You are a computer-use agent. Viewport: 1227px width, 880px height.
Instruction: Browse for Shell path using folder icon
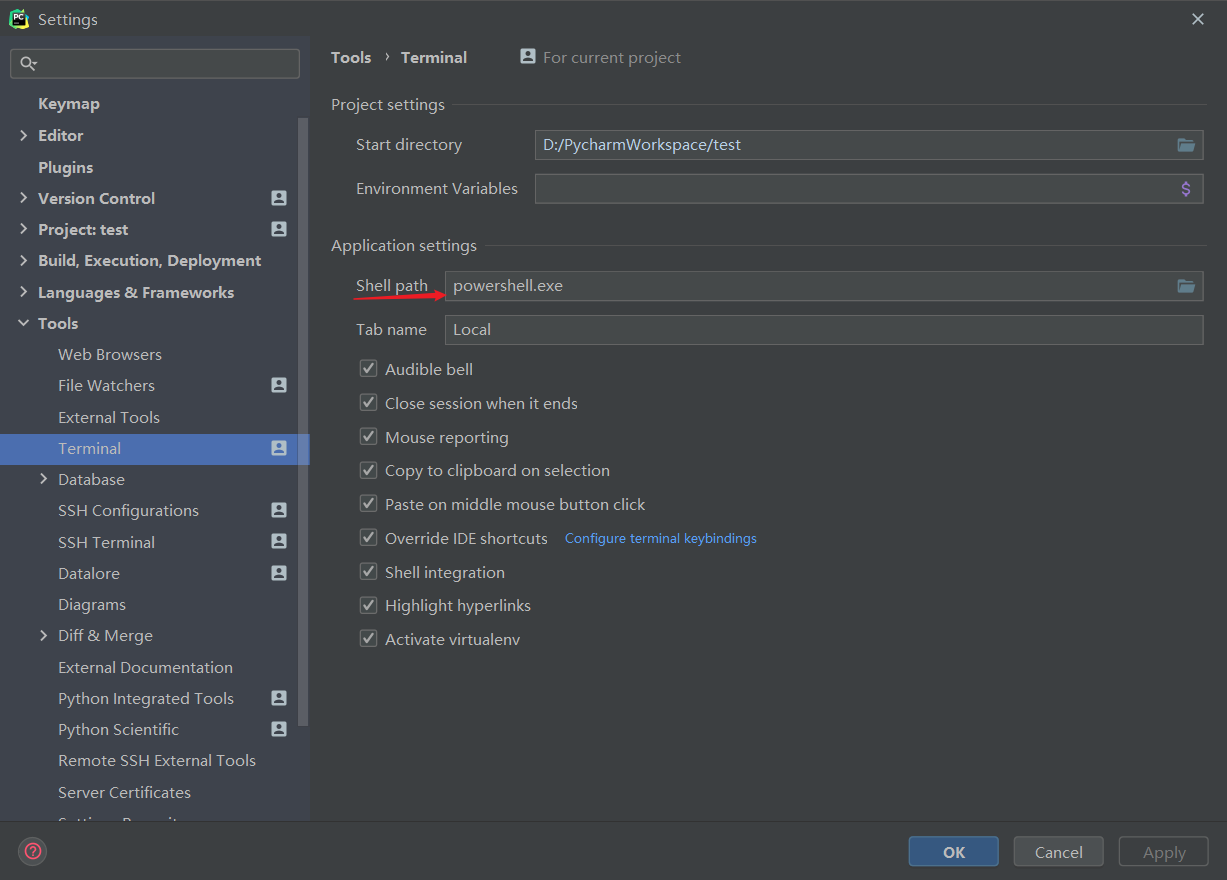(1186, 286)
